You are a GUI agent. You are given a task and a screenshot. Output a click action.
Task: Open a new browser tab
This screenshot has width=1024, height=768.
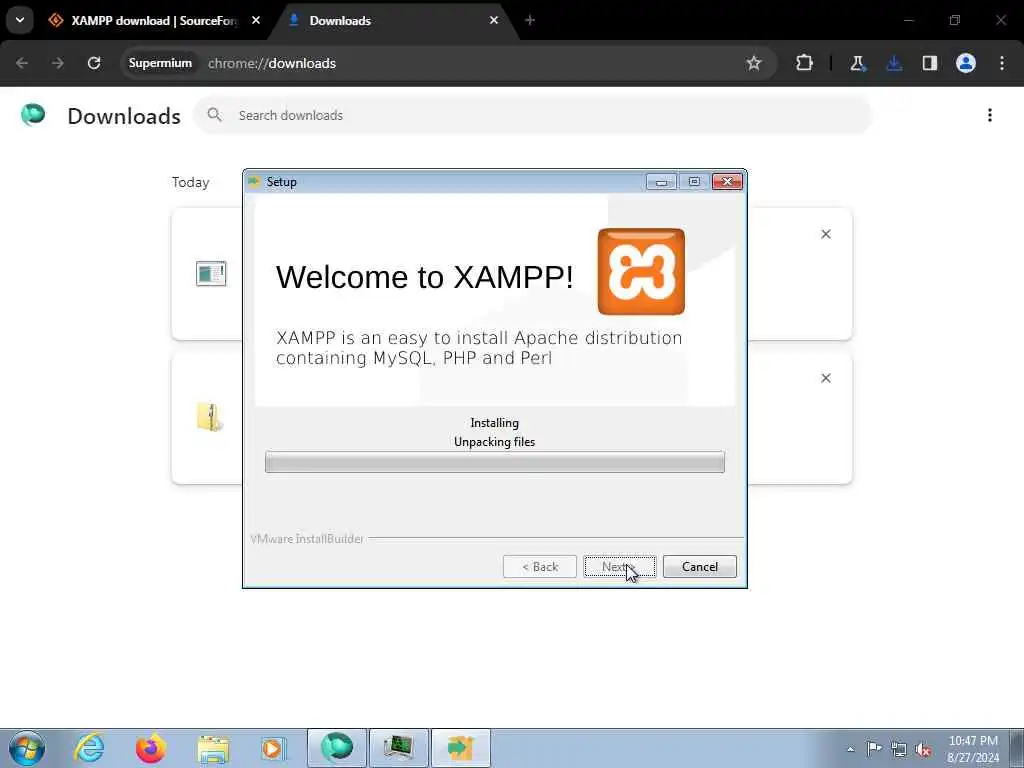point(530,20)
